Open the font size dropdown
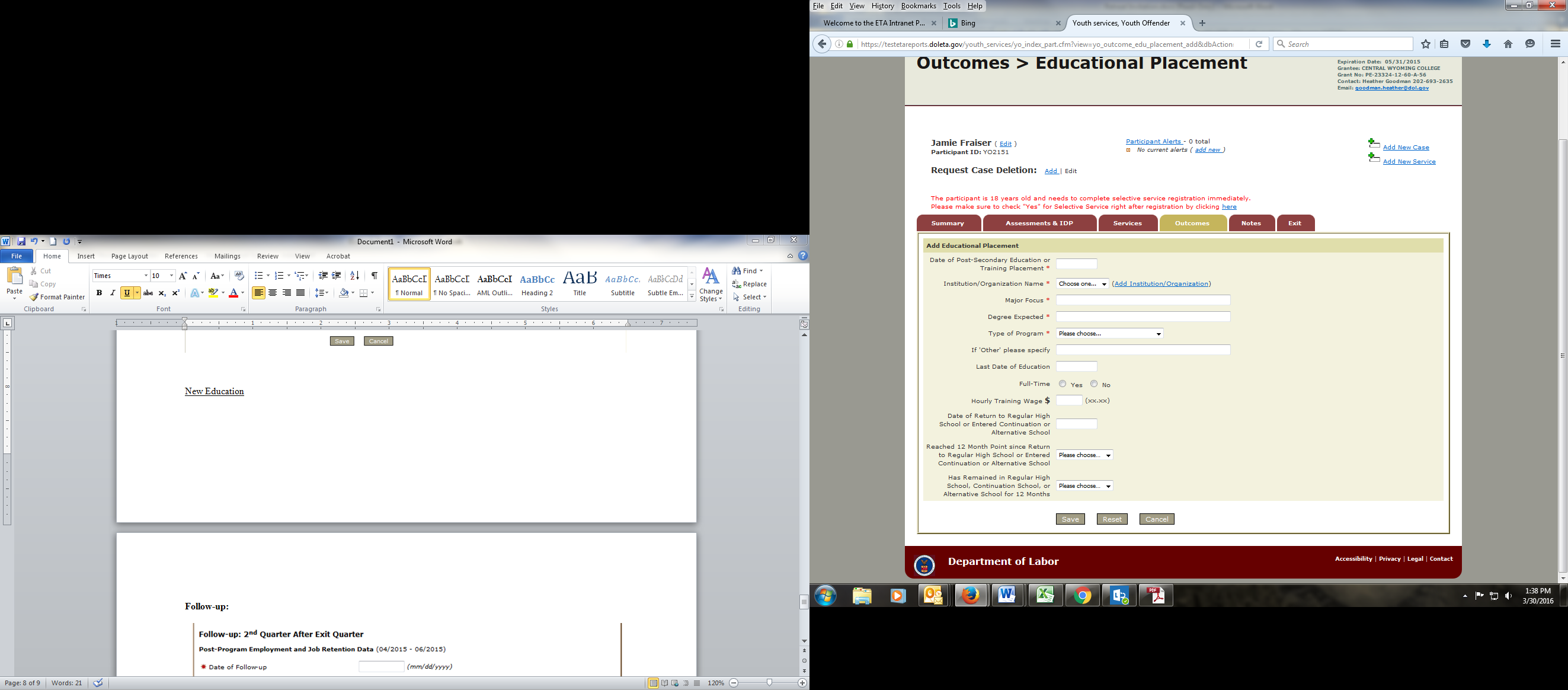1568x690 pixels. pos(172,276)
